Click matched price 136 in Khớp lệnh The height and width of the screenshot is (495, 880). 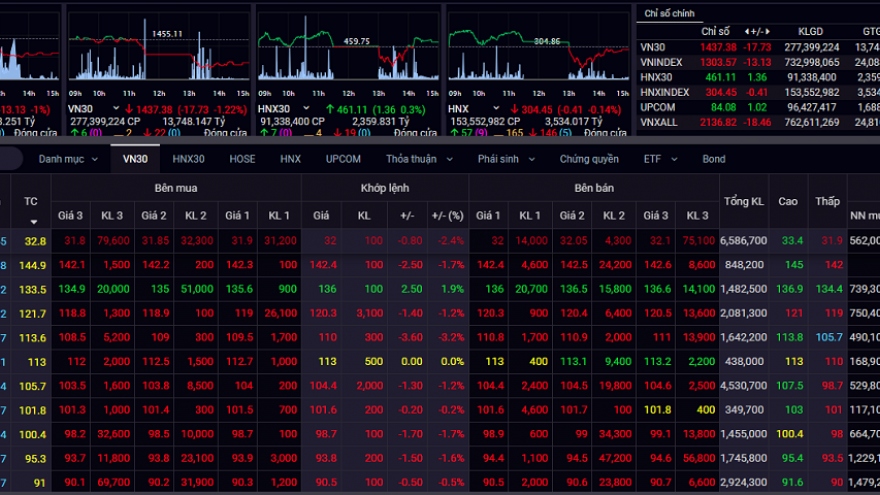click(x=327, y=289)
